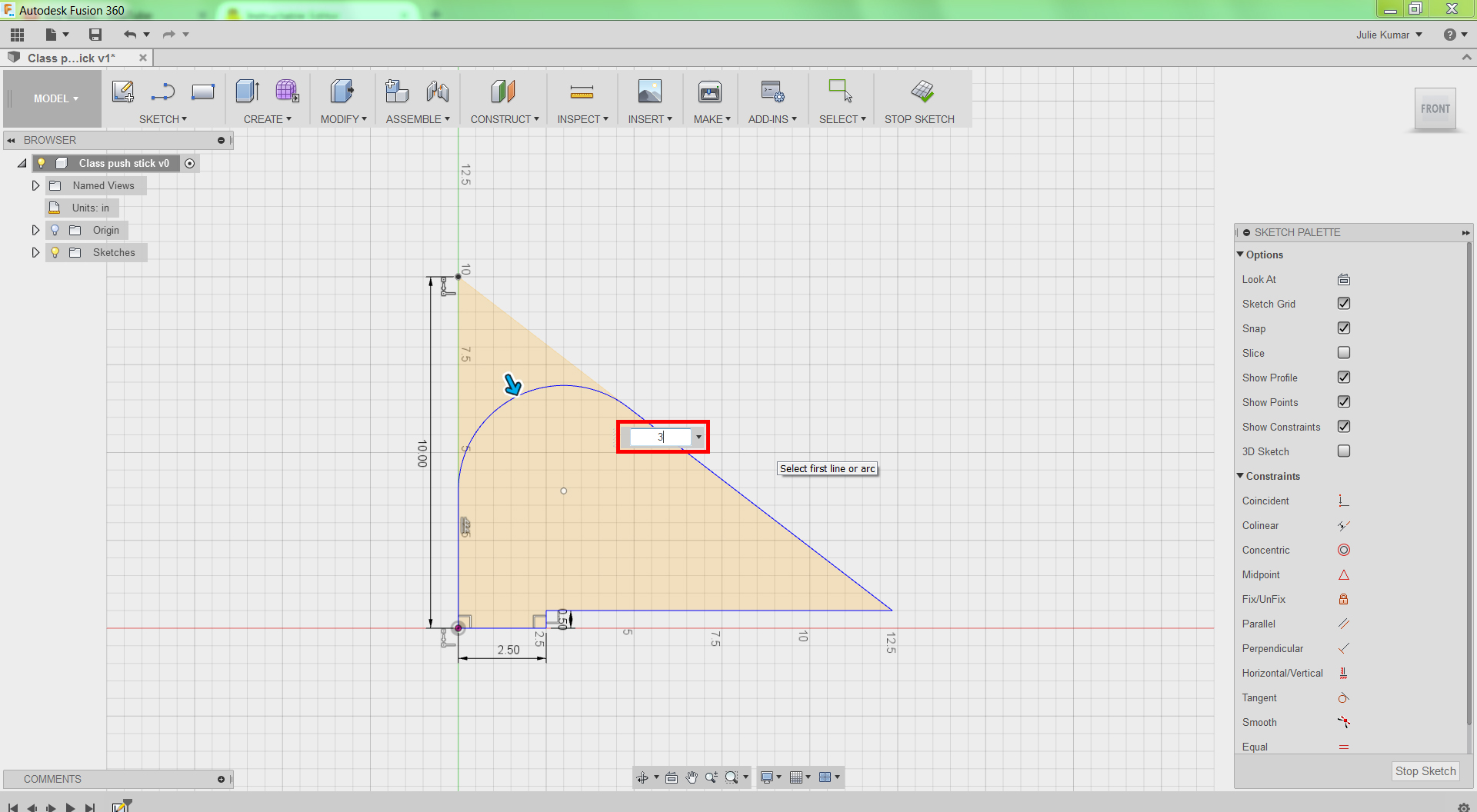Open the ASSEMBLE menu
This screenshot has height=812, width=1477.
click(x=418, y=119)
